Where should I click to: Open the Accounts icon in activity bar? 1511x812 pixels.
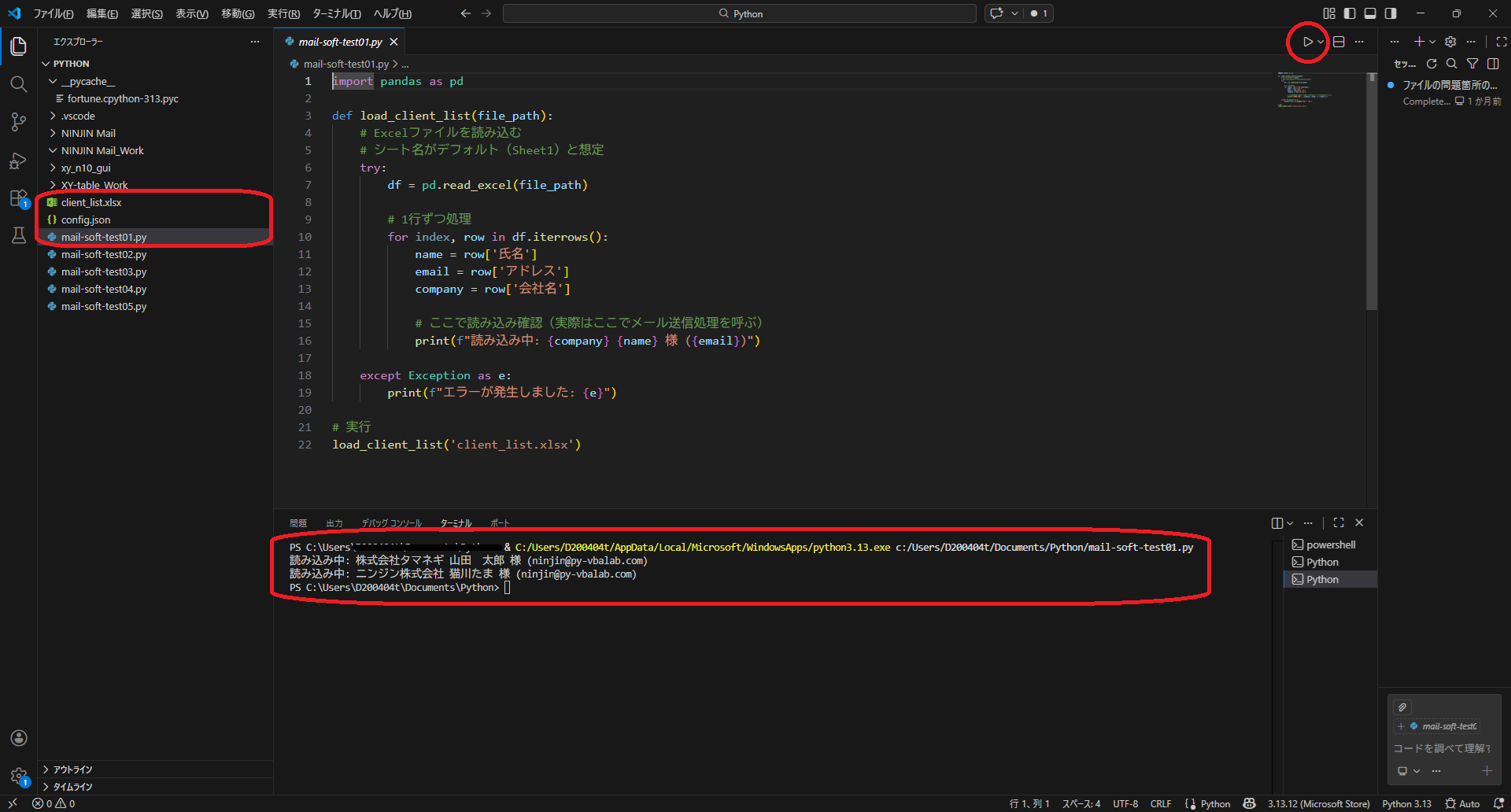click(19, 738)
